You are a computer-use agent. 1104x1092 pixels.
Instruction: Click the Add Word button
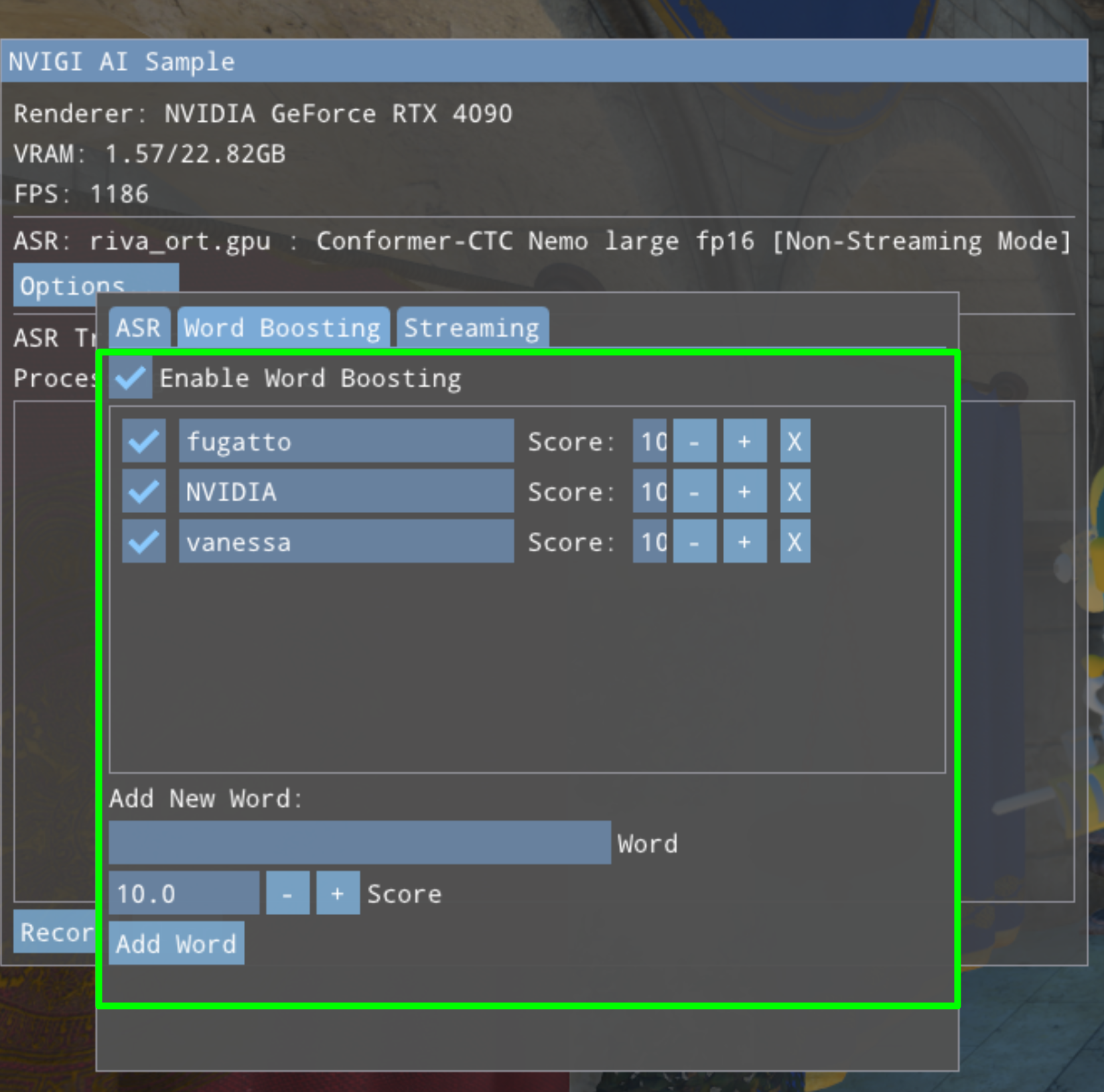click(x=176, y=943)
